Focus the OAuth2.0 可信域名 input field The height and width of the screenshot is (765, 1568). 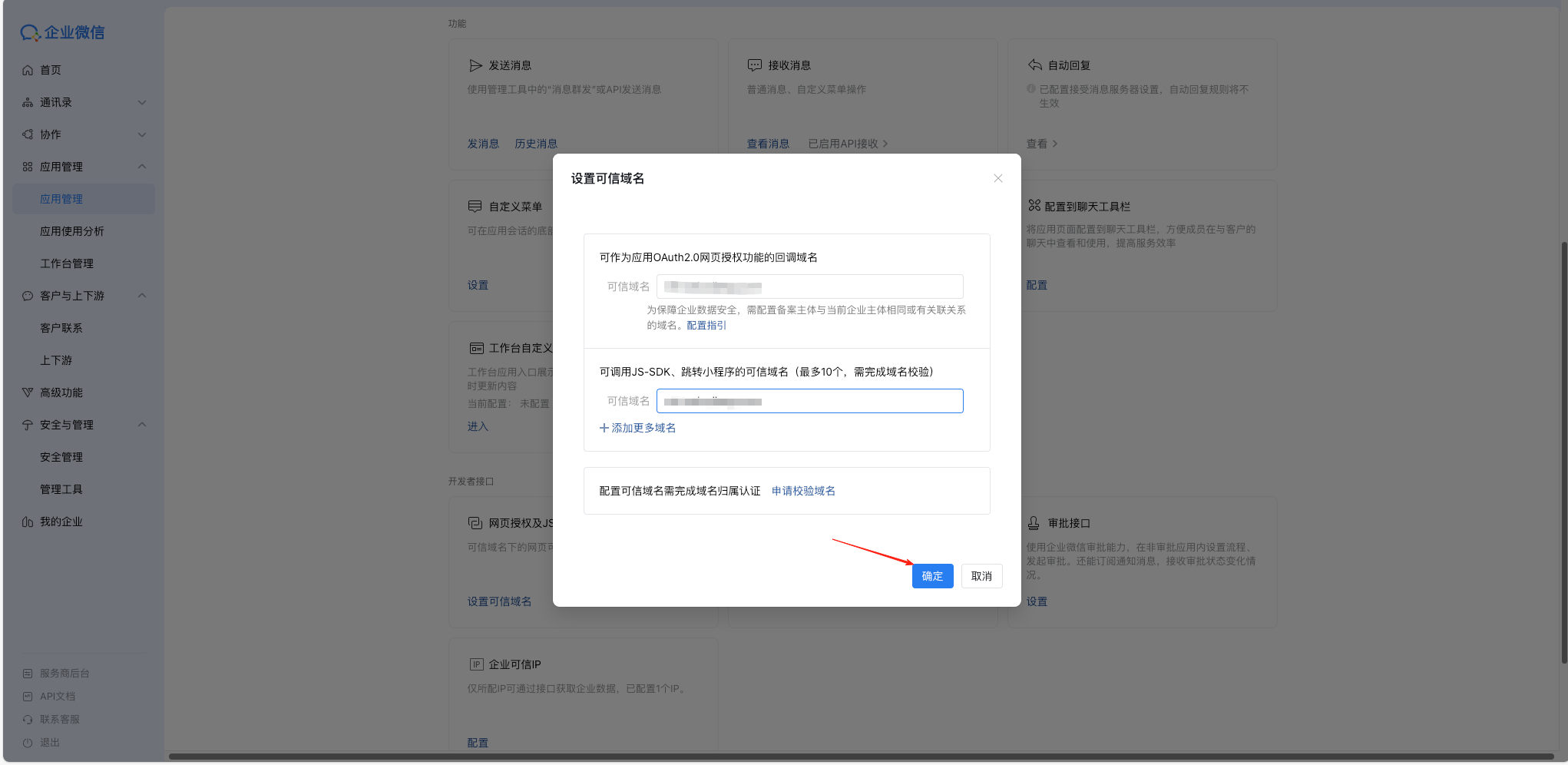point(809,286)
